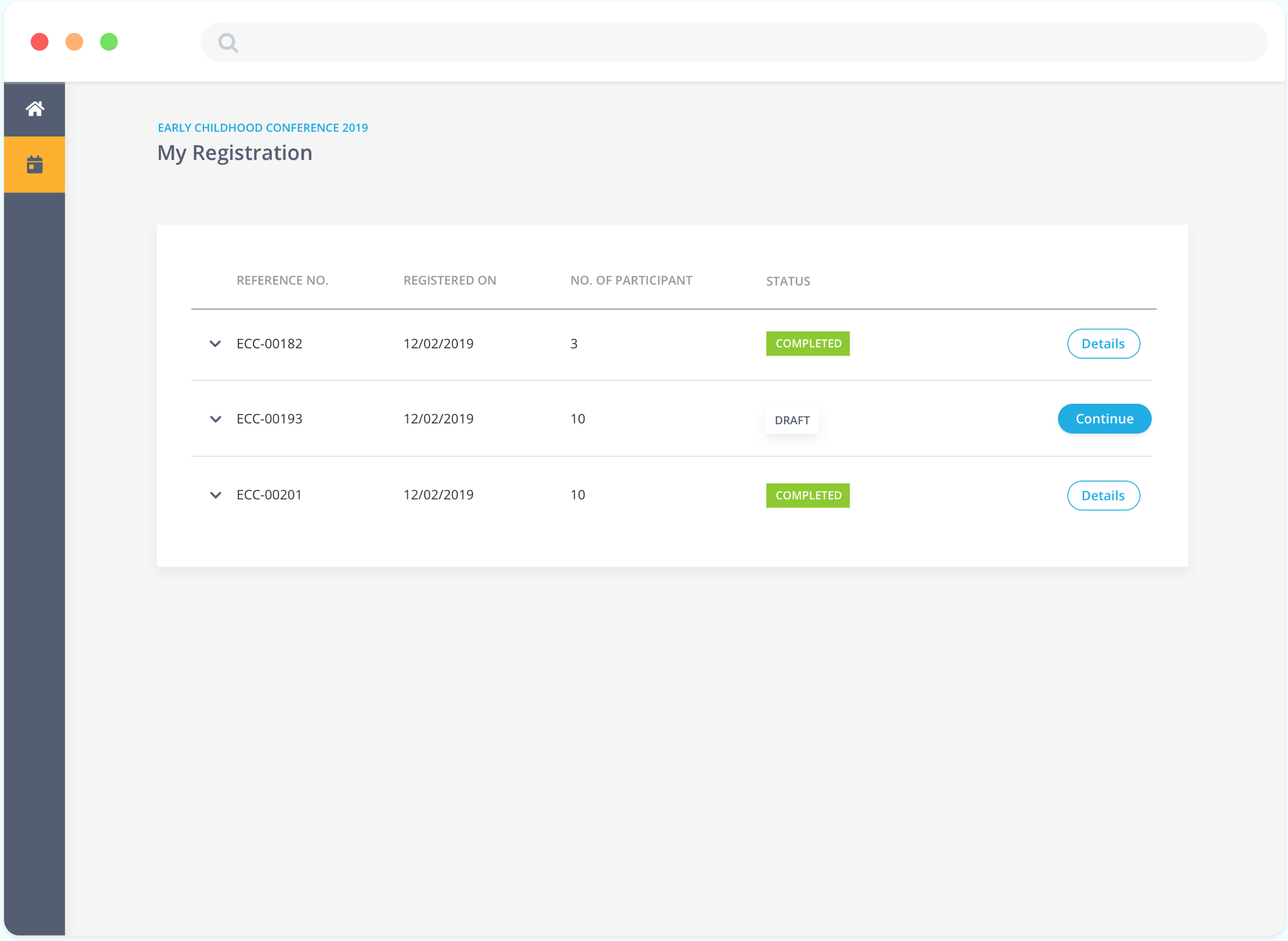Click the COMPLETED badge for ECC-00182
The image size is (1288, 941).
click(808, 343)
